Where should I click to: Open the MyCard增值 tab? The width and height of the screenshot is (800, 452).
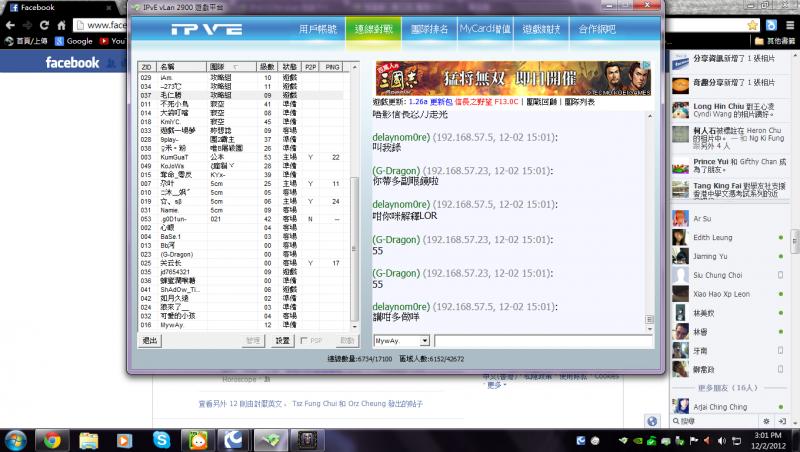click(485, 30)
